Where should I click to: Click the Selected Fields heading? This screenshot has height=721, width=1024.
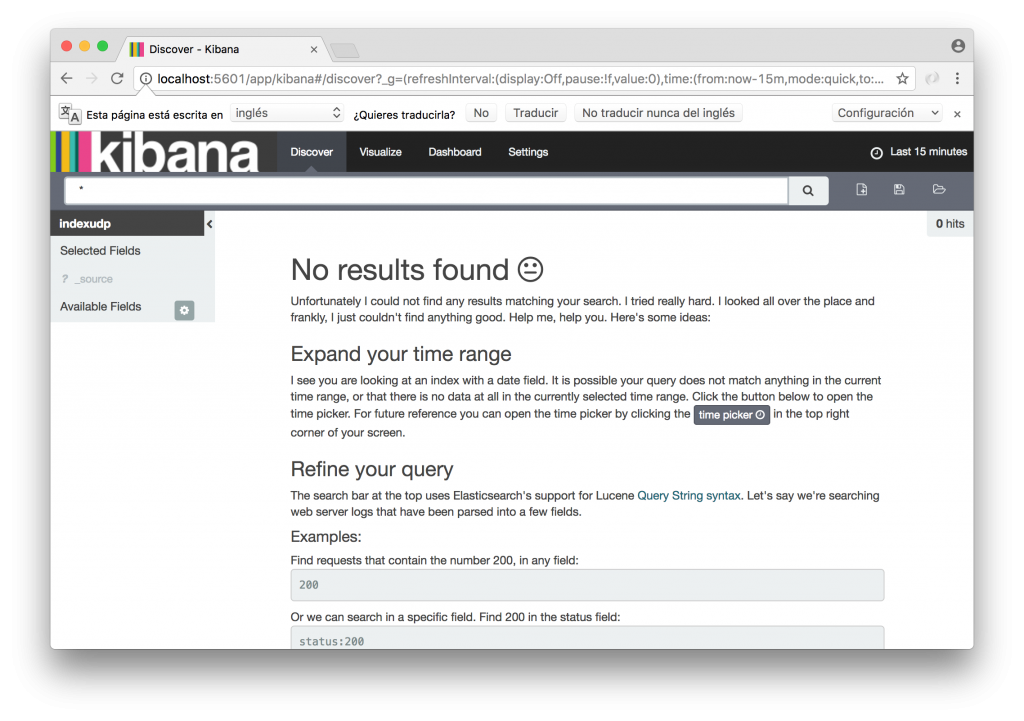coord(100,251)
